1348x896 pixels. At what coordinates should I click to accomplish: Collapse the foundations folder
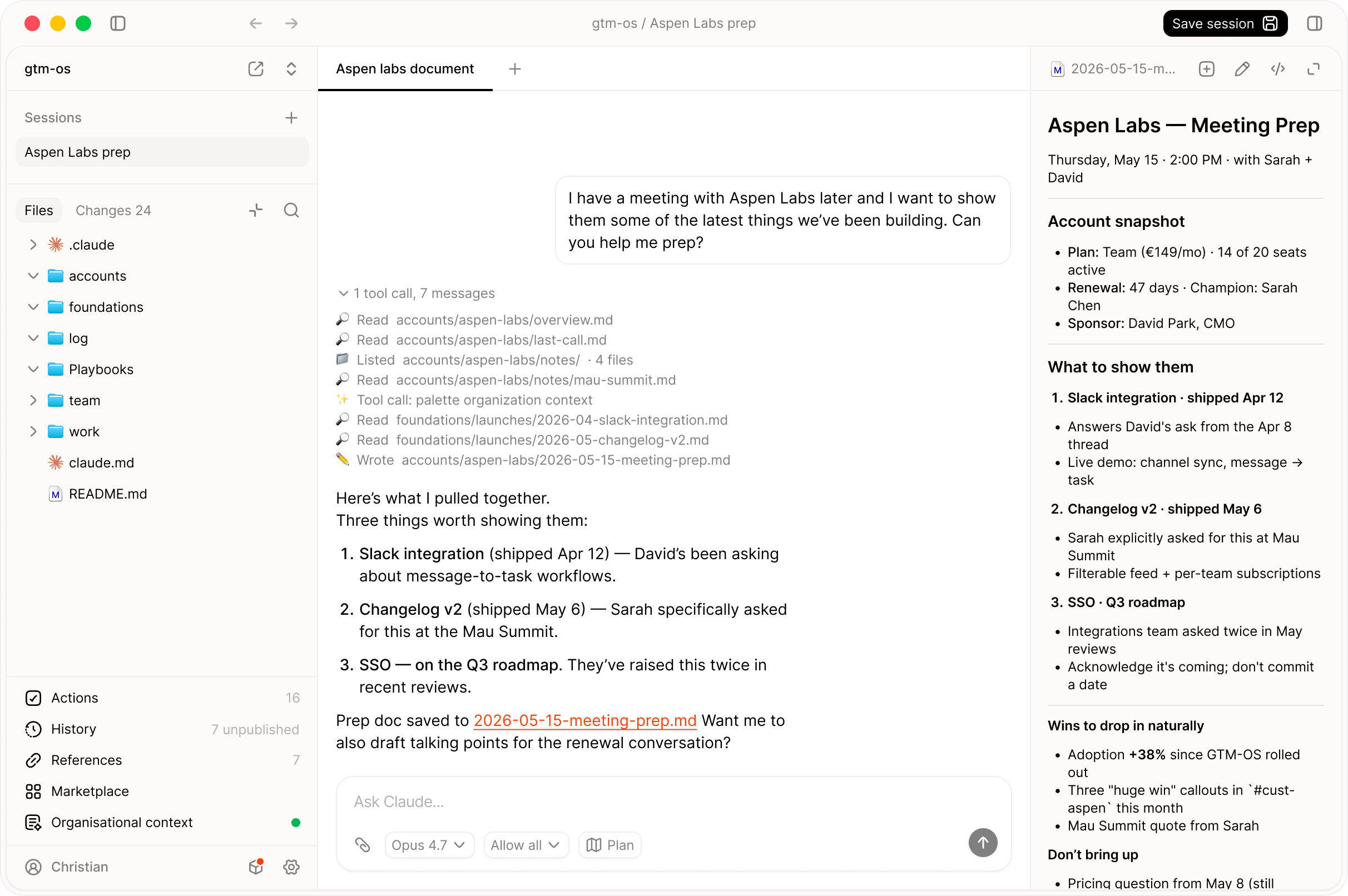click(x=33, y=307)
